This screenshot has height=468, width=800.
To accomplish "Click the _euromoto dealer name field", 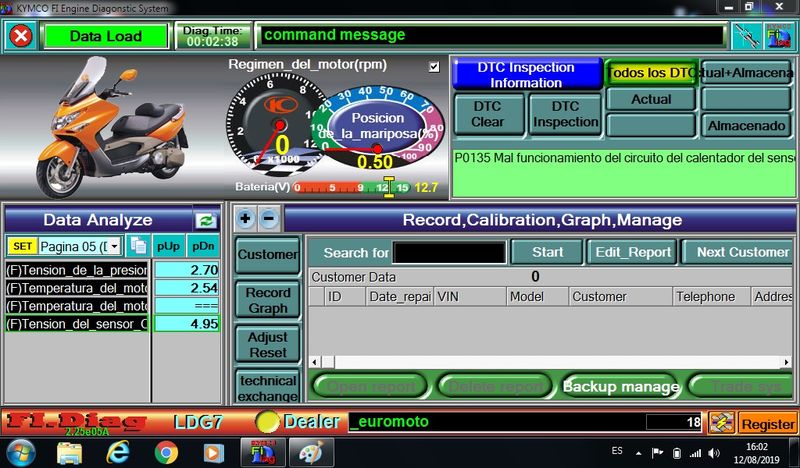I will 496,422.
